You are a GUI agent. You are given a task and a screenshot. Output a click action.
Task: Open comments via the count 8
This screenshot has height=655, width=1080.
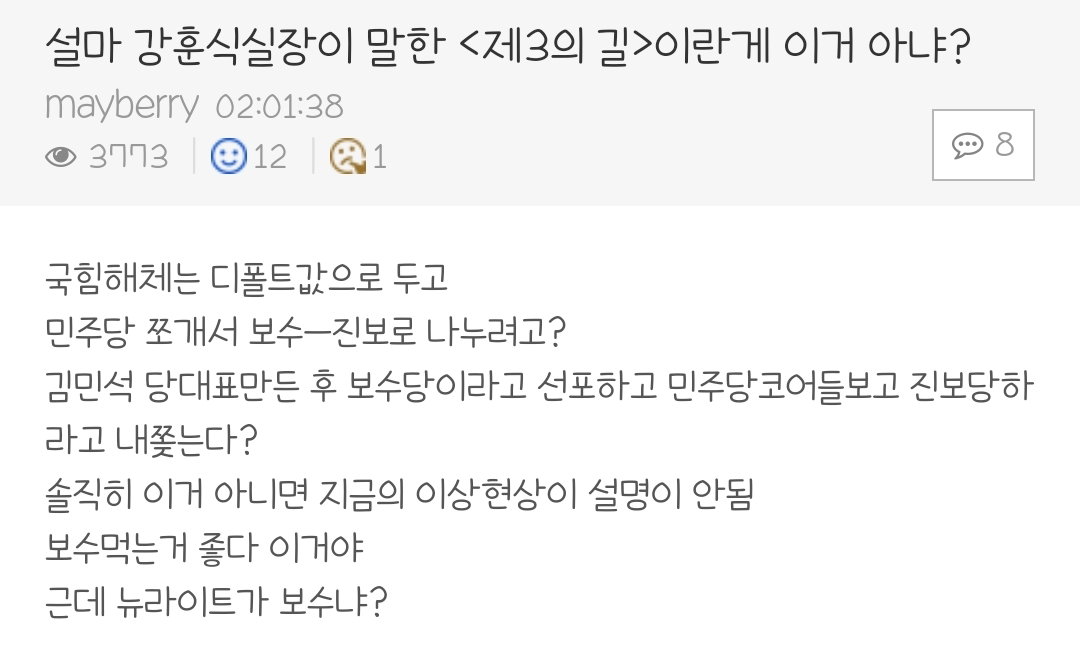pos(1004,145)
